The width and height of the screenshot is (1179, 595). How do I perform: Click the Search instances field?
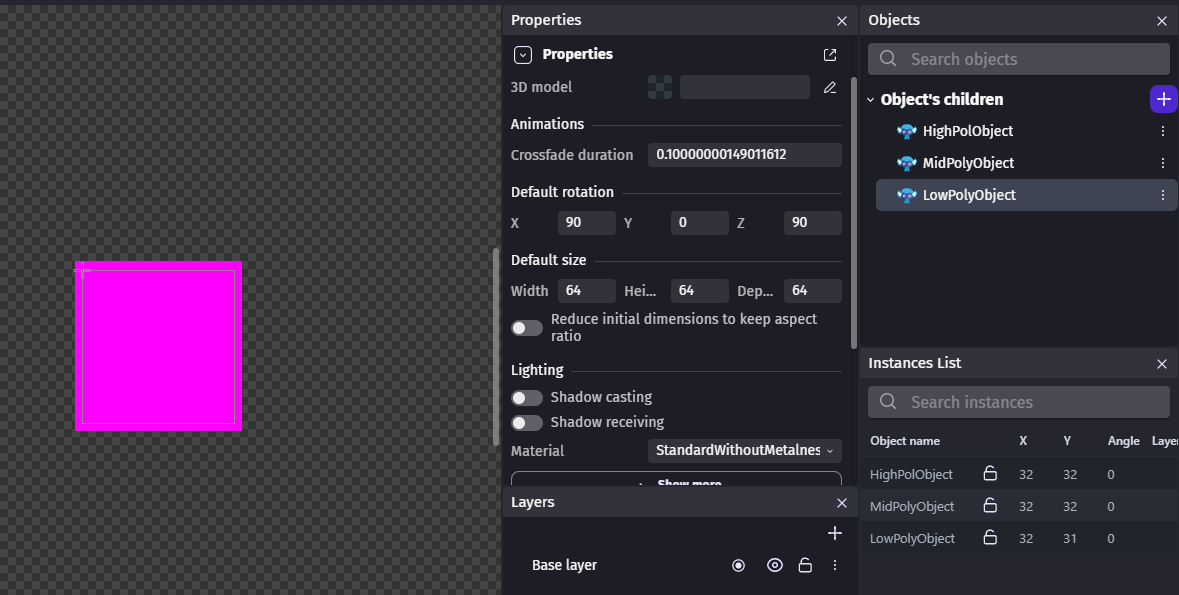click(1030, 402)
